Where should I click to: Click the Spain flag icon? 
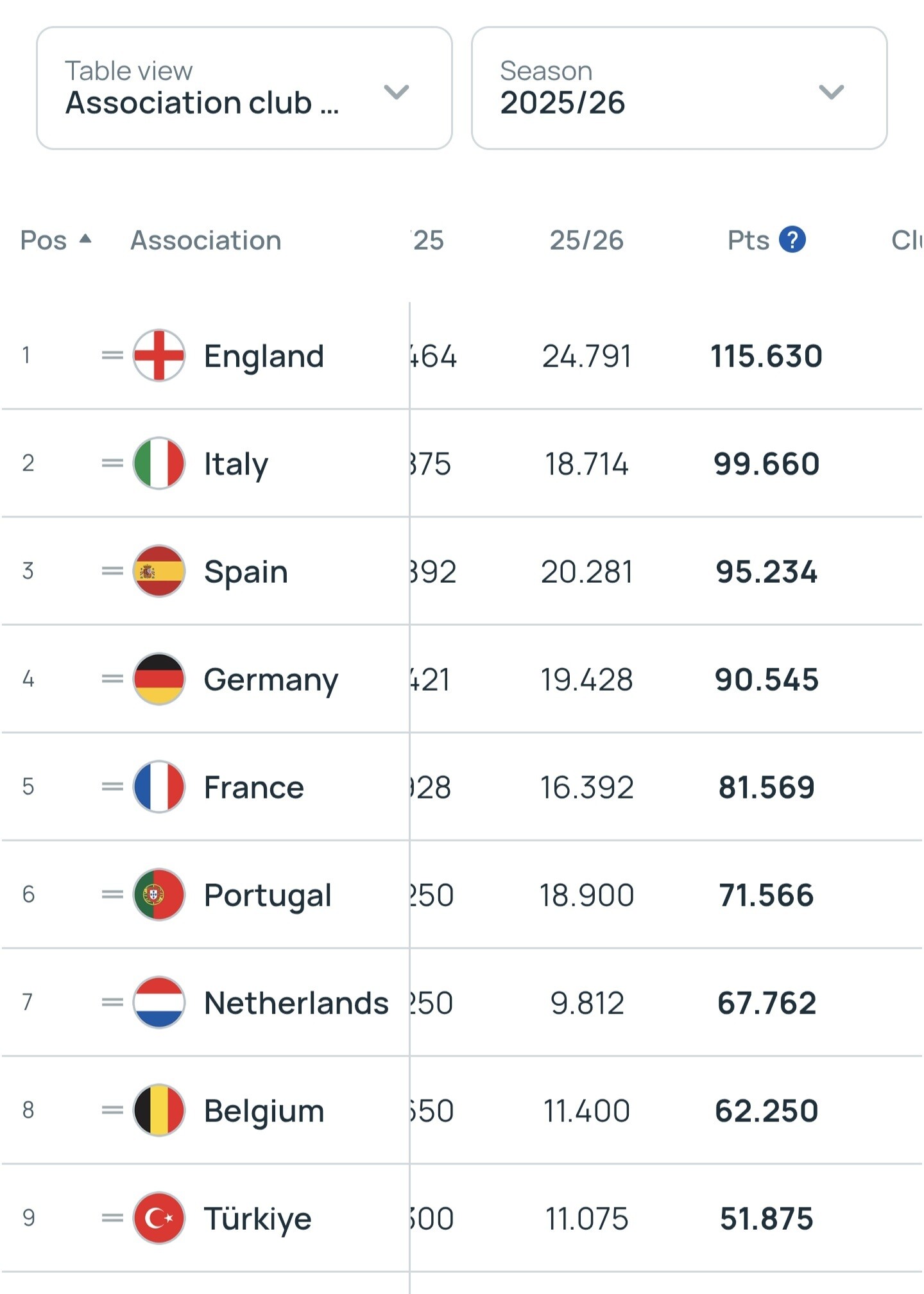(x=159, y=571)
